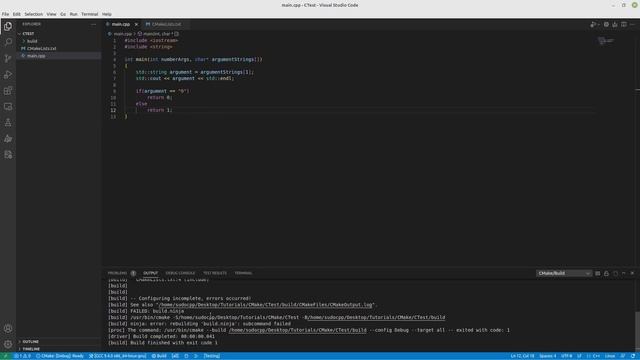Open the CTest/build path link after -B

click(376, 317)
